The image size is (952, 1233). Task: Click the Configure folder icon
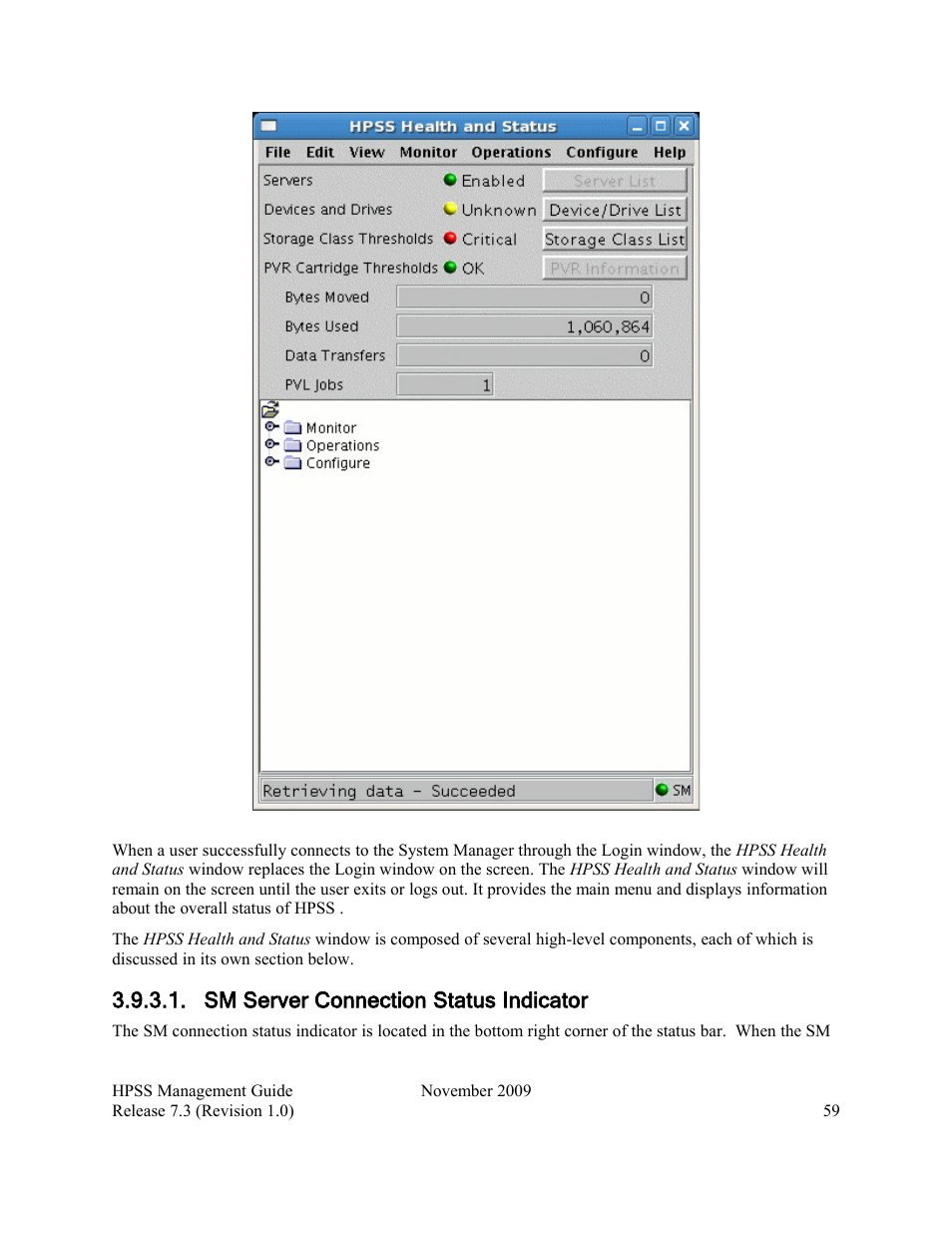coord(292,462)
